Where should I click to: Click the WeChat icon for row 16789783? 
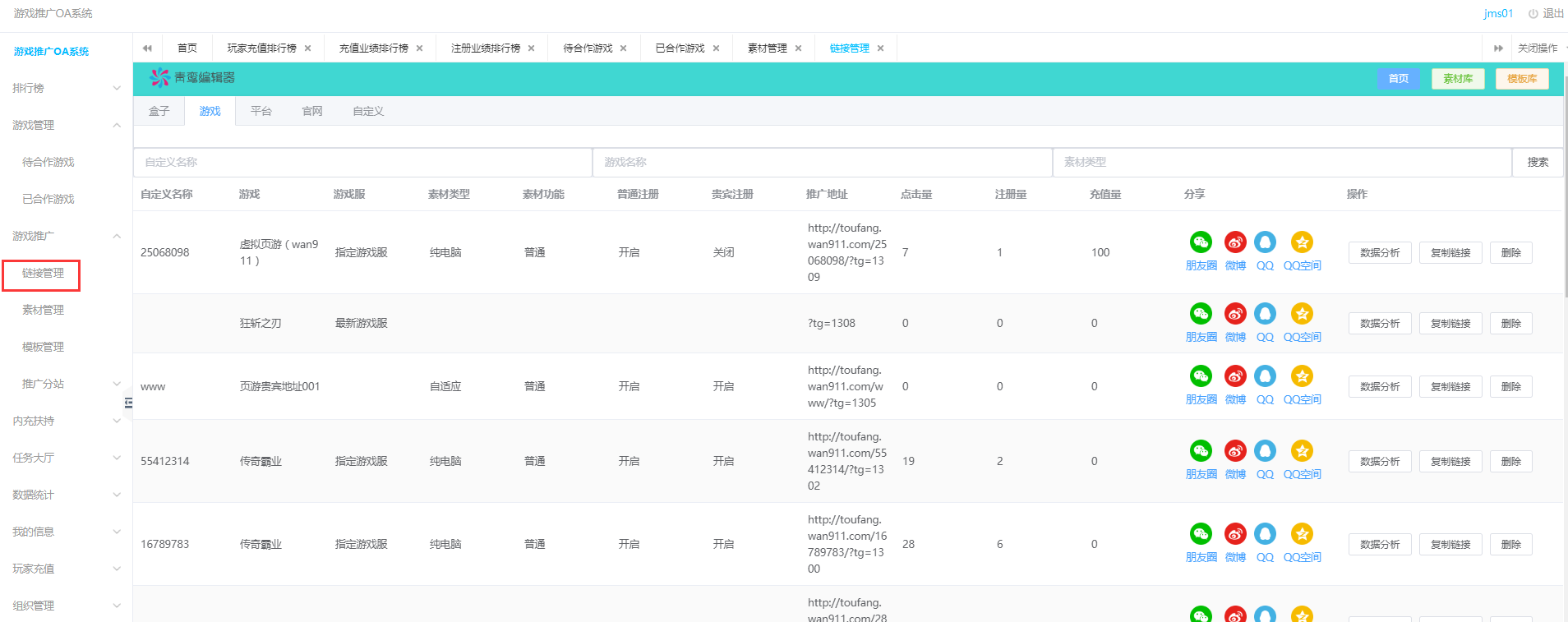click(1201, 534)
